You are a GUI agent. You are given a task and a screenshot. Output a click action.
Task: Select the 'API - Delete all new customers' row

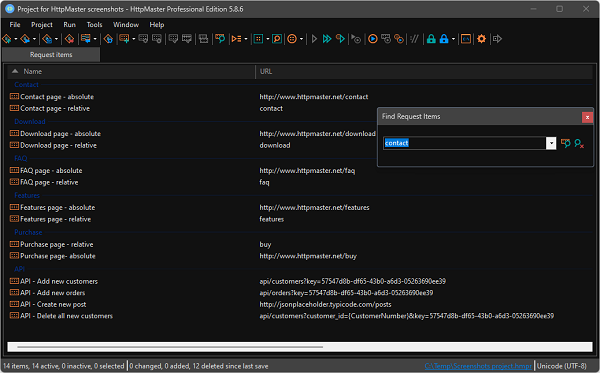point(300,316)
